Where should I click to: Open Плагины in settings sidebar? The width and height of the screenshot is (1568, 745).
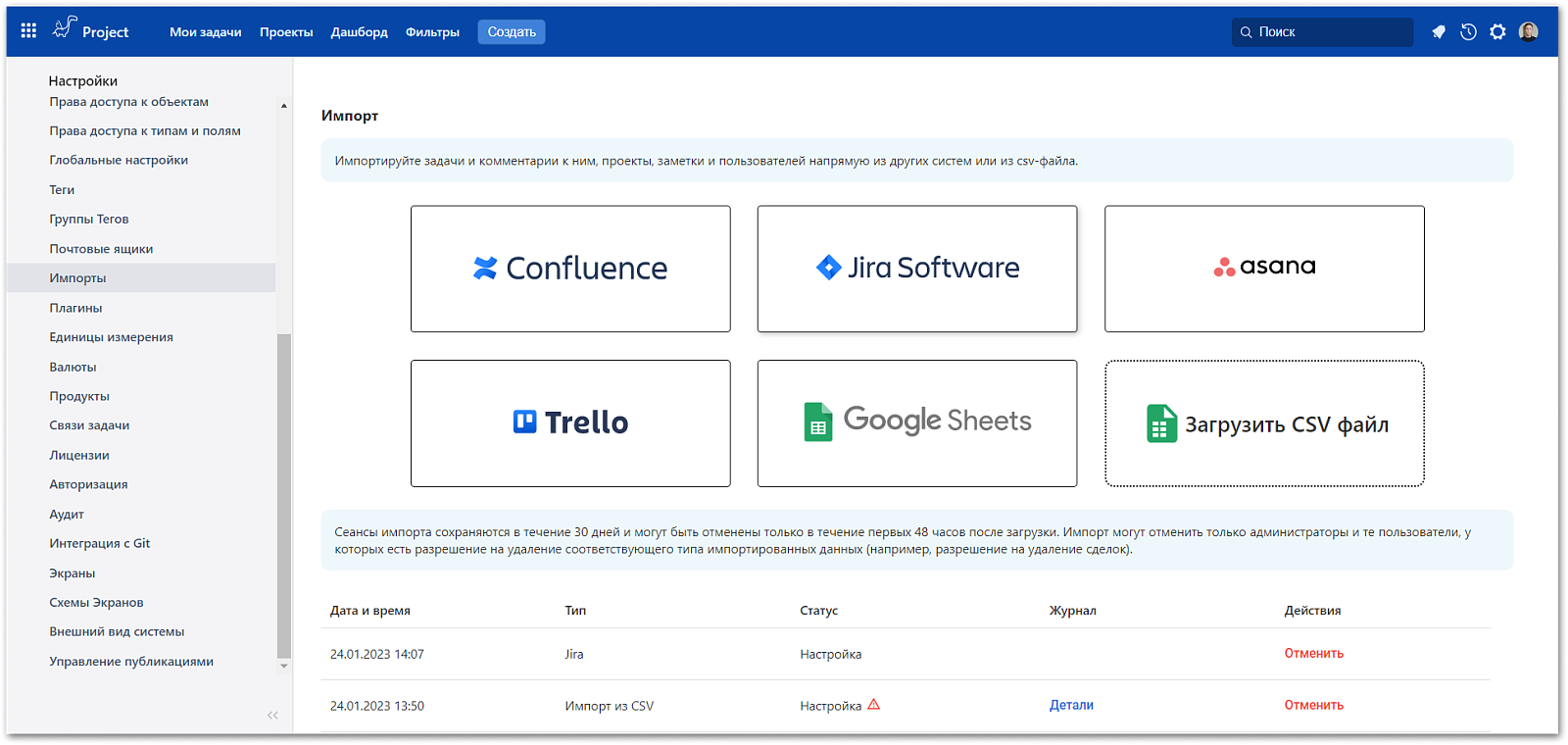pyautogui.click(x=75, y=308)
